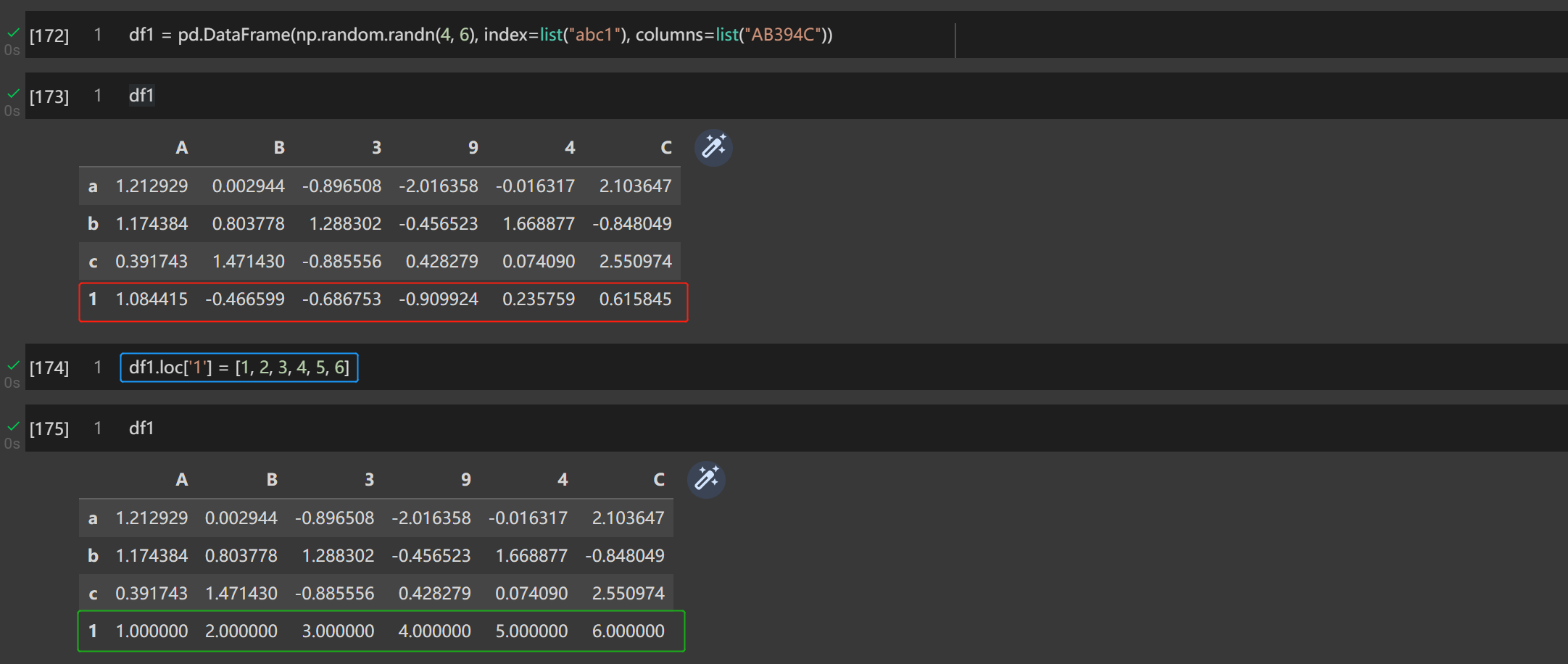The height and width of the screenshot is (664, 1568).
Task: Click value 0.615845 in first table
Action: [635, 299]
